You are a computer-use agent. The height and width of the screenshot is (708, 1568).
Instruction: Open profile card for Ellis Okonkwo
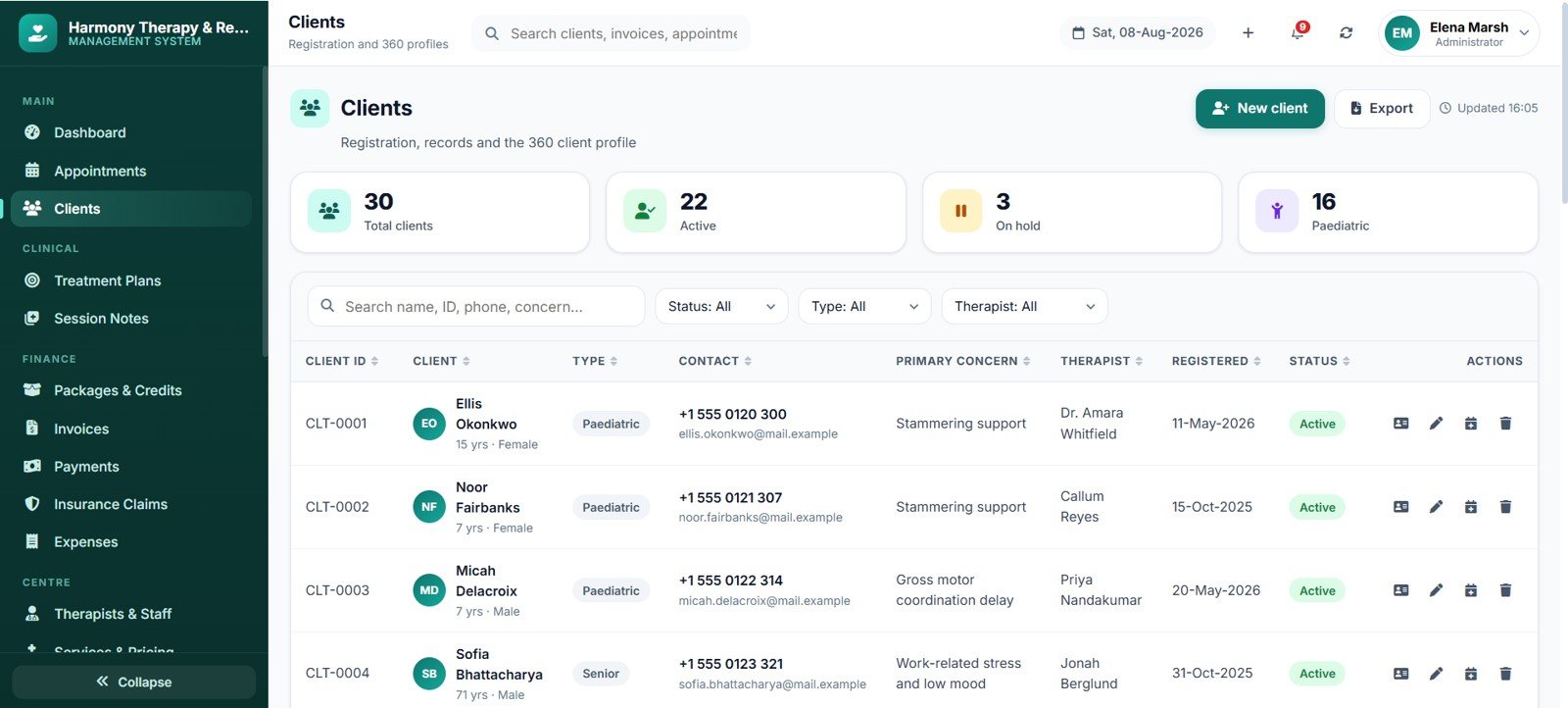[1401, 424]
